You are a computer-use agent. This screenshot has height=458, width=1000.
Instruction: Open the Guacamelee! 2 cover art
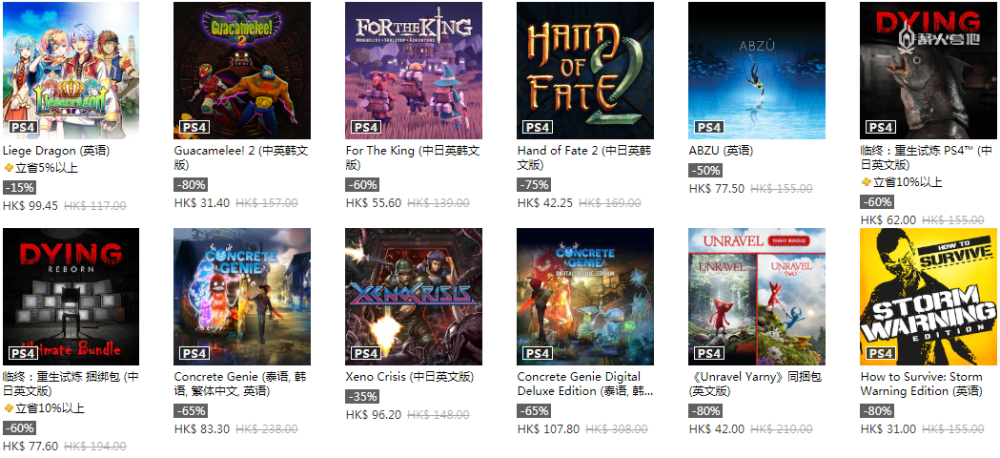[x=242, y=70]
